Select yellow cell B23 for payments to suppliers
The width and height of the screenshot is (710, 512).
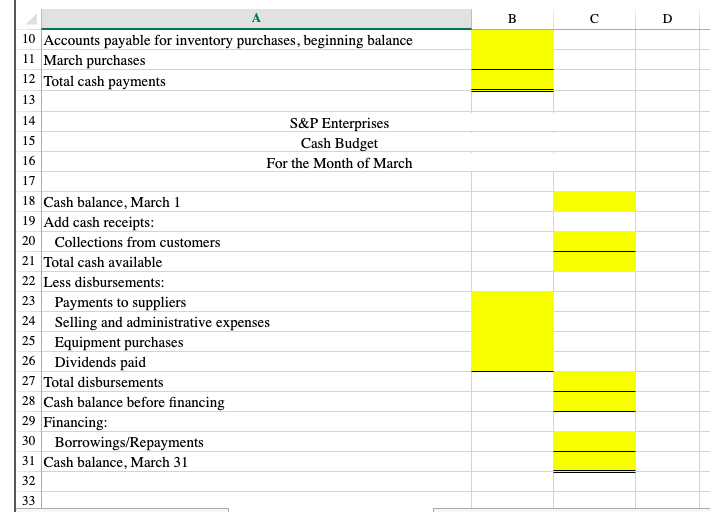(x=512, y=301)
